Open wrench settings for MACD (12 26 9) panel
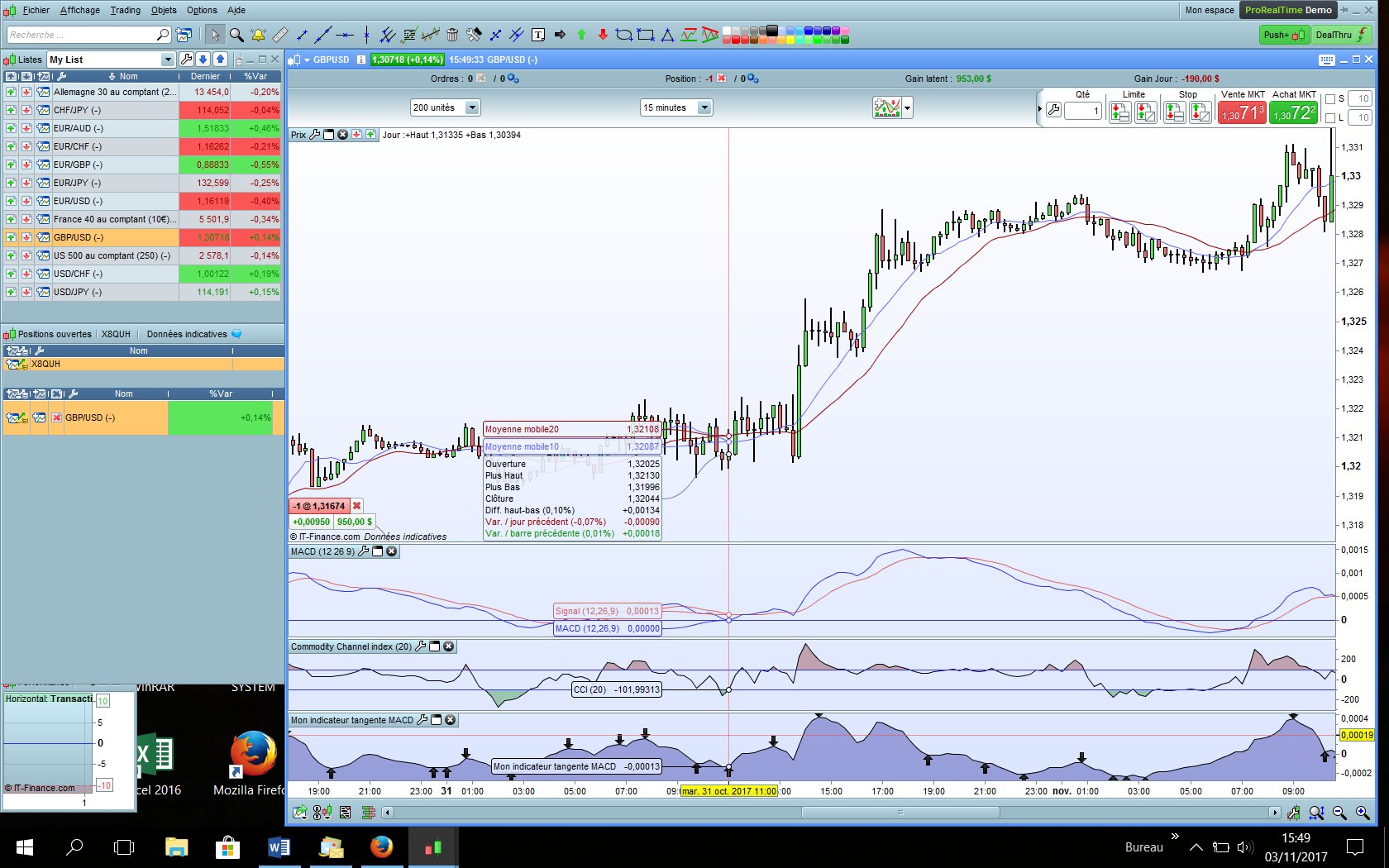Viewport: 1389px width, 868px height. coord(364,551)
